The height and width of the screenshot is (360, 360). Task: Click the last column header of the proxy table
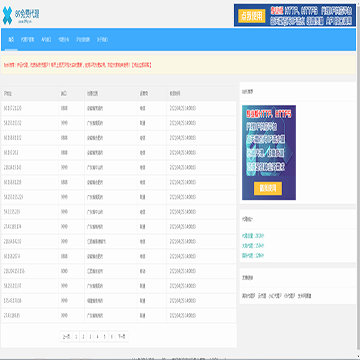tap(175, 94)
